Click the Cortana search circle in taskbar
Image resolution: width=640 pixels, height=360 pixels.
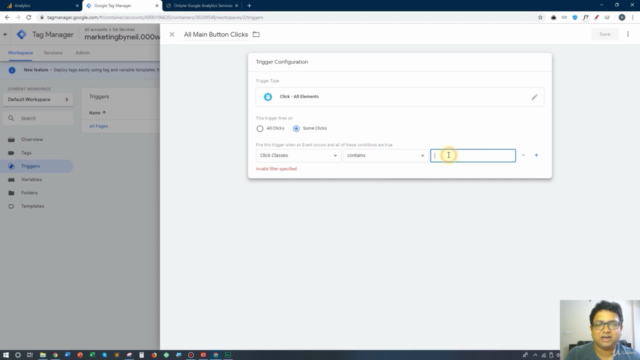18,355
